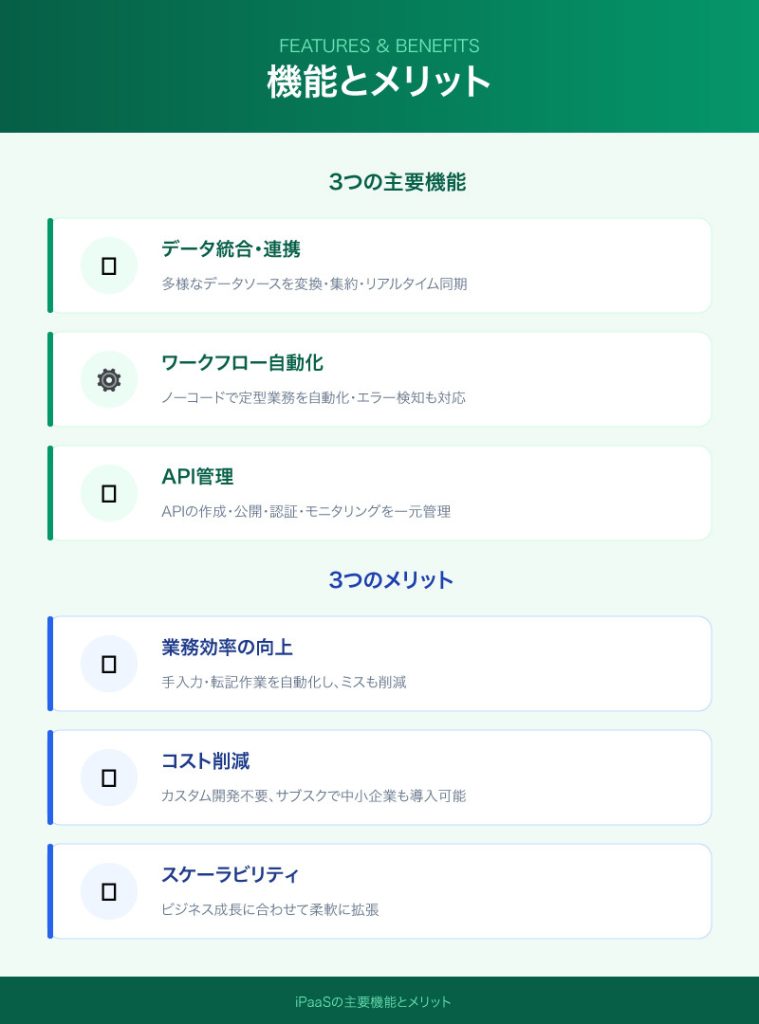This screenshot has height=1024, width=759.
Task: Click the 3つのメリット section heading
Action: point(391,580)
